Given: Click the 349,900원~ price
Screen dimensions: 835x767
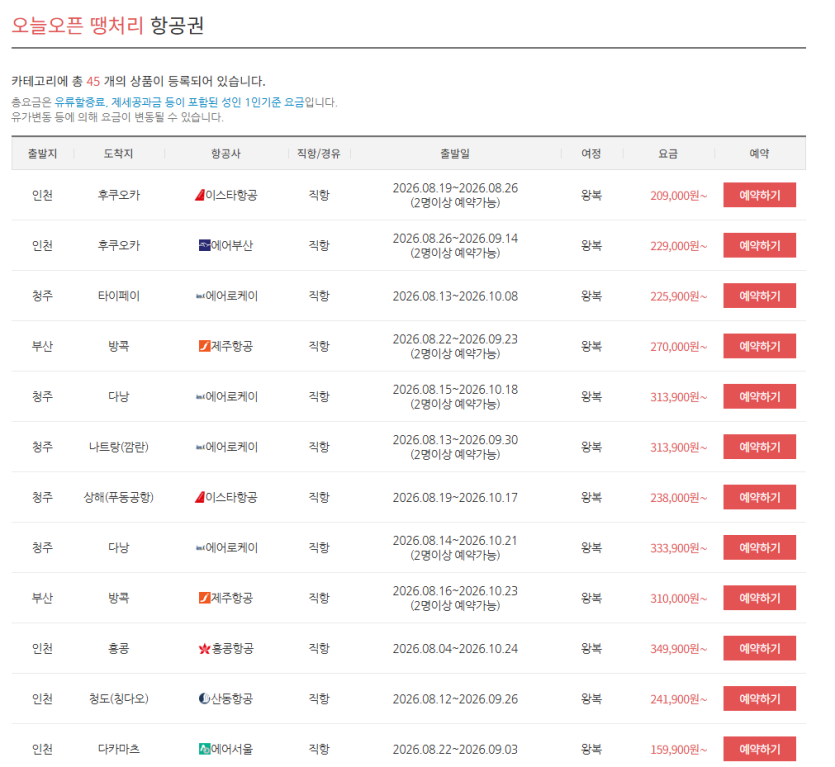Looking at the screenshot, I should (x=678, y=649).
